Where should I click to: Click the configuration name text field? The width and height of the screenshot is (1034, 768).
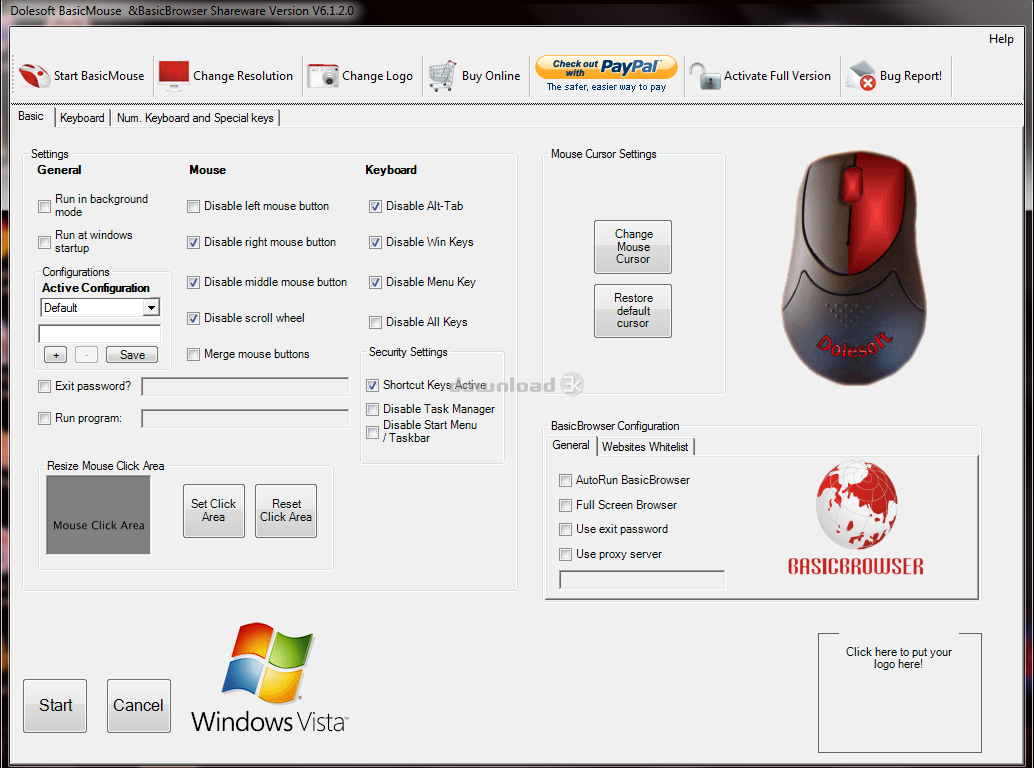[100, 334]
